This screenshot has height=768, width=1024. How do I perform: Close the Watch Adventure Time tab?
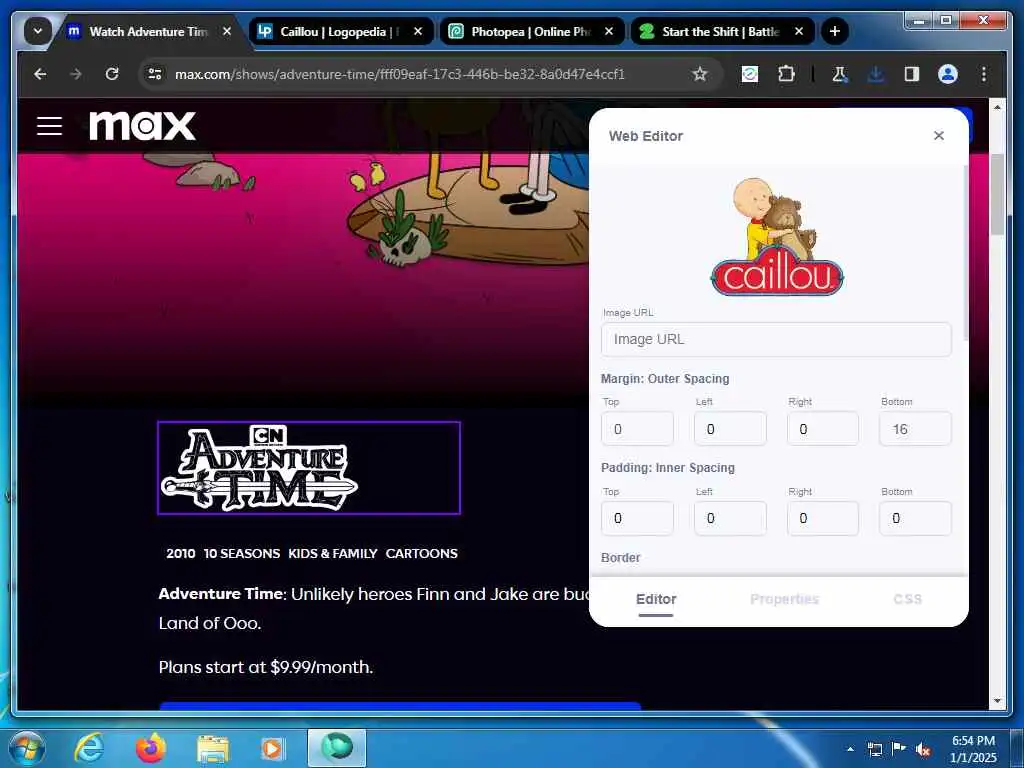[227, 31]
